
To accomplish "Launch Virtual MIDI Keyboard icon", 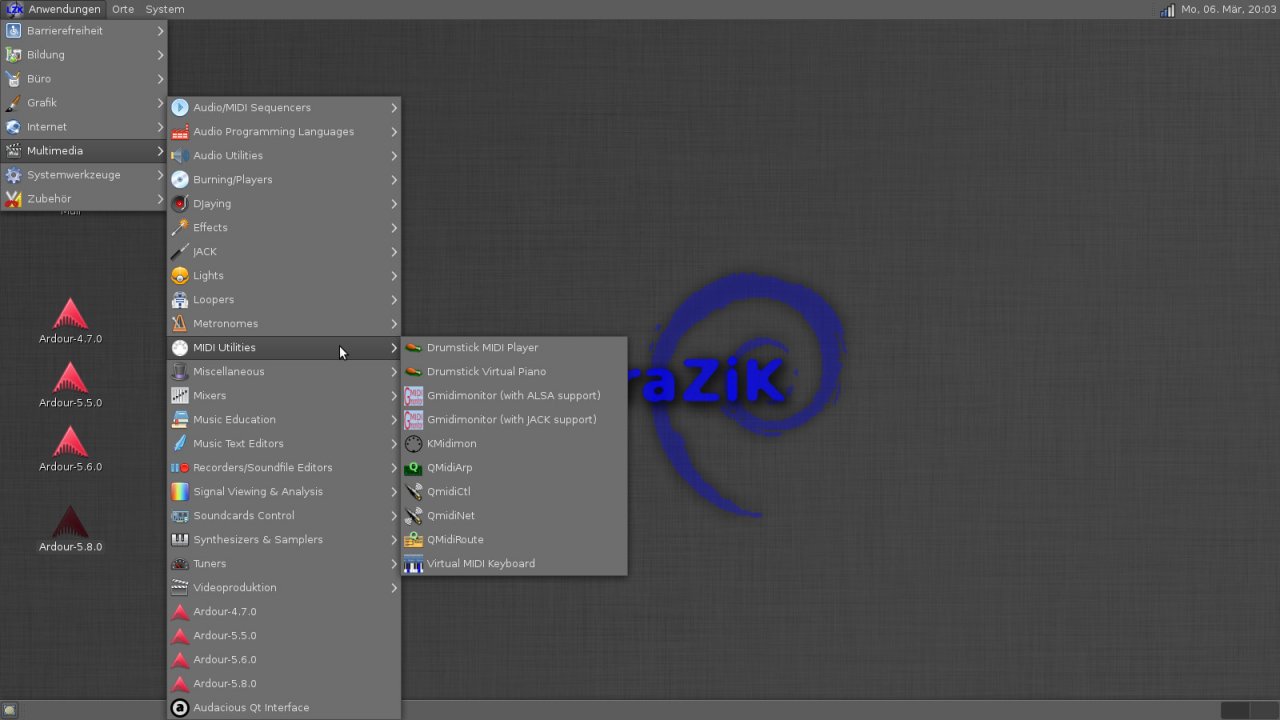I will (x=413, y=564).
